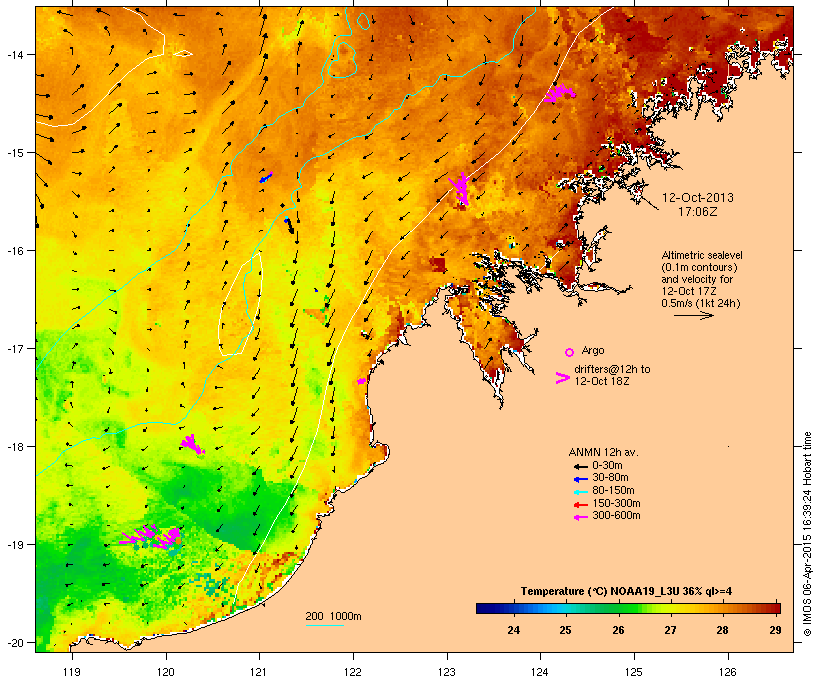Click the '126' longitude axis label
The height and width of the screenshot is (680, 820).
(x=727, y=672)
